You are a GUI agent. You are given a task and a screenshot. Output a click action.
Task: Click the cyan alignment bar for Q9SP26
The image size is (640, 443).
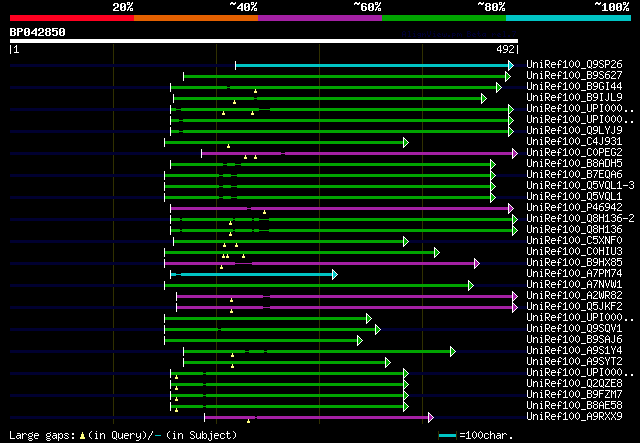pyautogui.click(x=372, y=65)
